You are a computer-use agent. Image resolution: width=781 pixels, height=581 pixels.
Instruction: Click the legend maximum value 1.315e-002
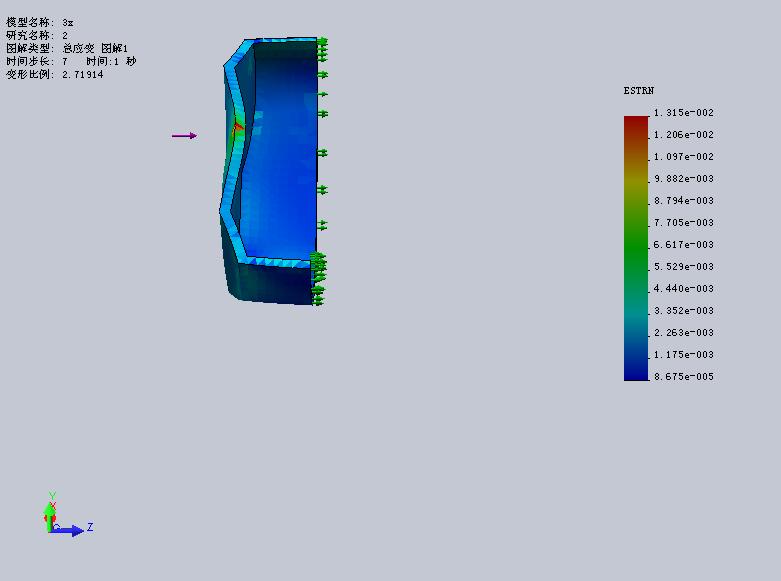[x=683, y=113]
